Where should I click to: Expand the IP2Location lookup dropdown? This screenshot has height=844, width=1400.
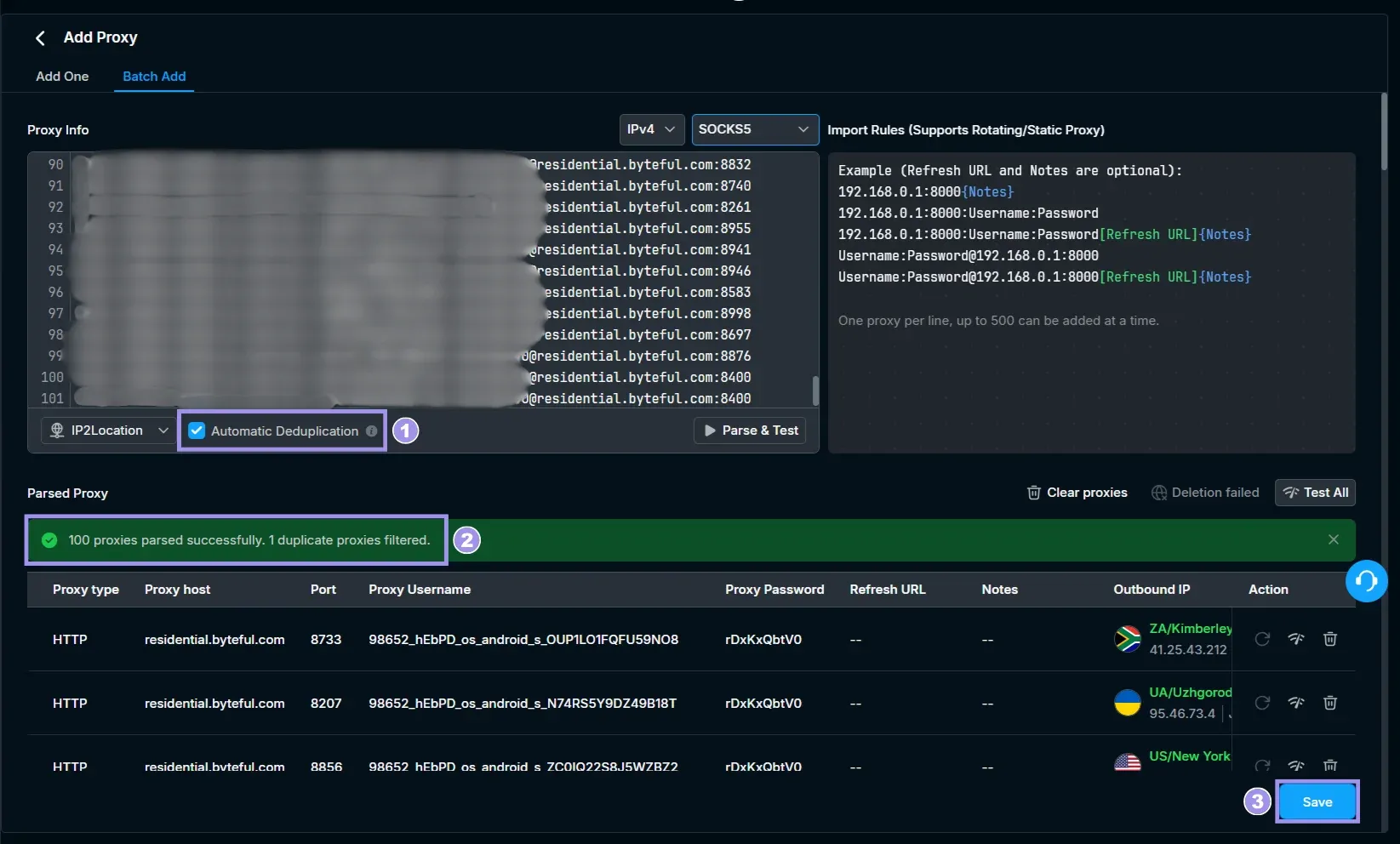[108, 431]
